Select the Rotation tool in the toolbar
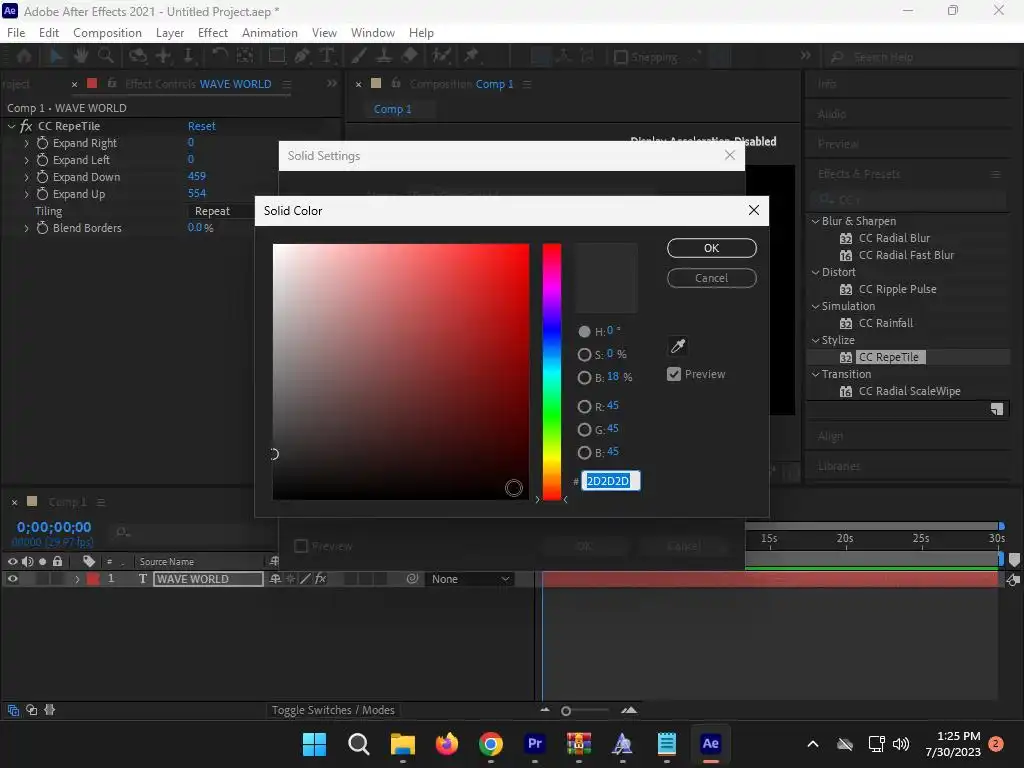 click(x=220, y=56)
